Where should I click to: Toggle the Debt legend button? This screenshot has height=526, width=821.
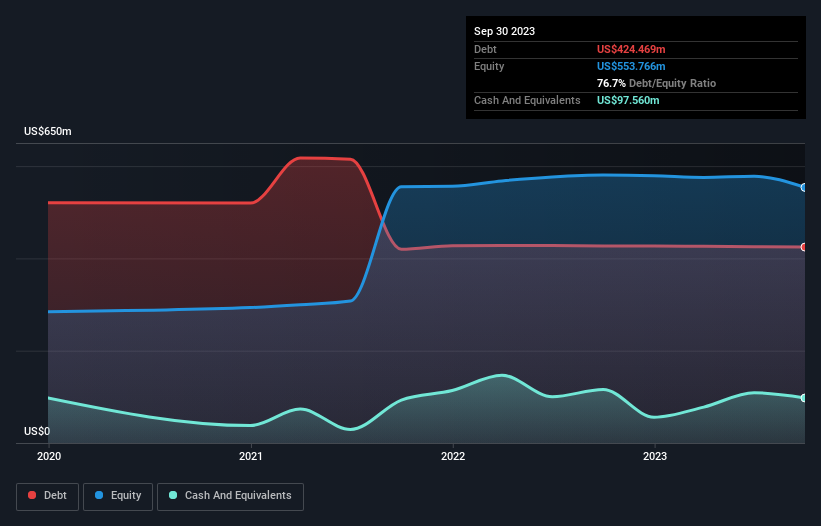[x=47, y=496]
